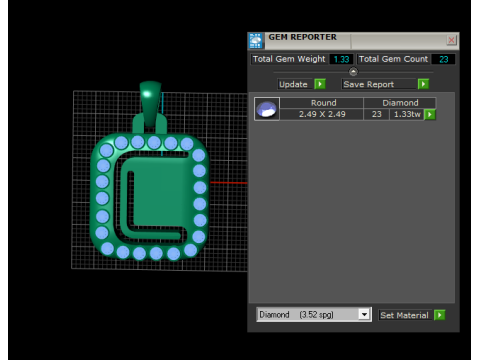This screenshot has height=360, width=480.
Task: Click the Round shape cell
Action: (322, 103)
